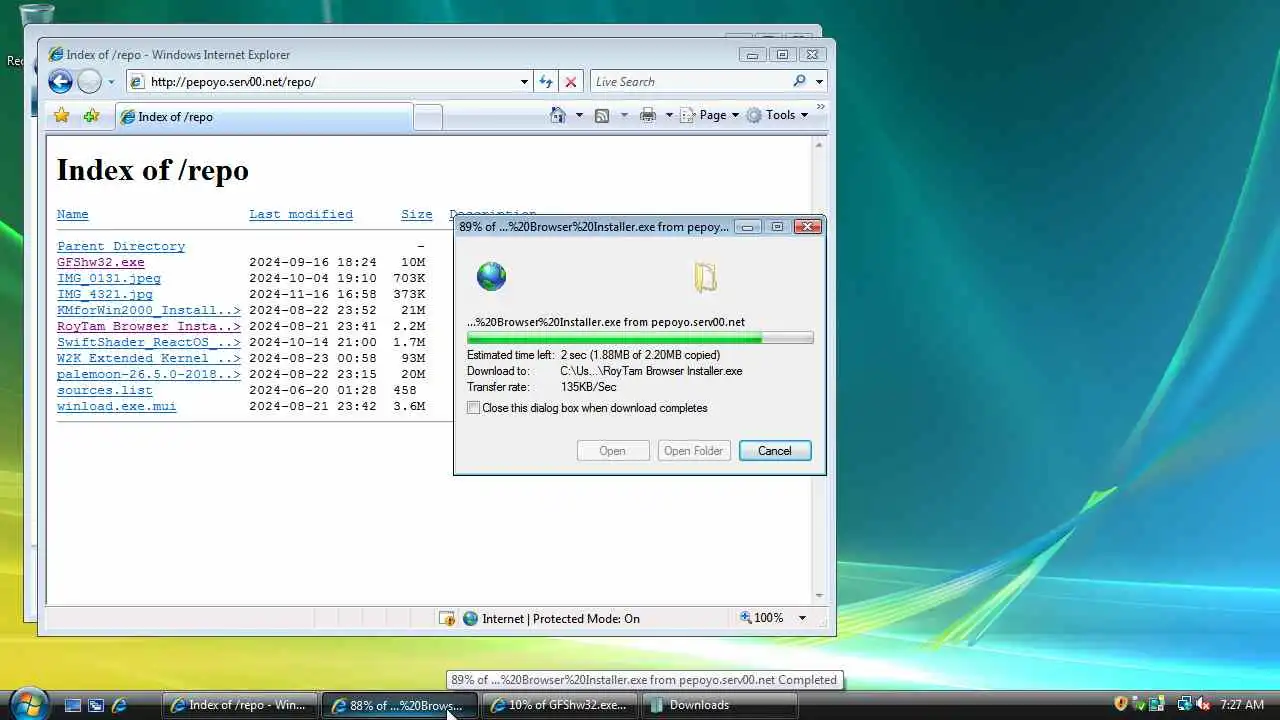
Task: Open the IMG_4321.jpg link
Action: point(105,294)
